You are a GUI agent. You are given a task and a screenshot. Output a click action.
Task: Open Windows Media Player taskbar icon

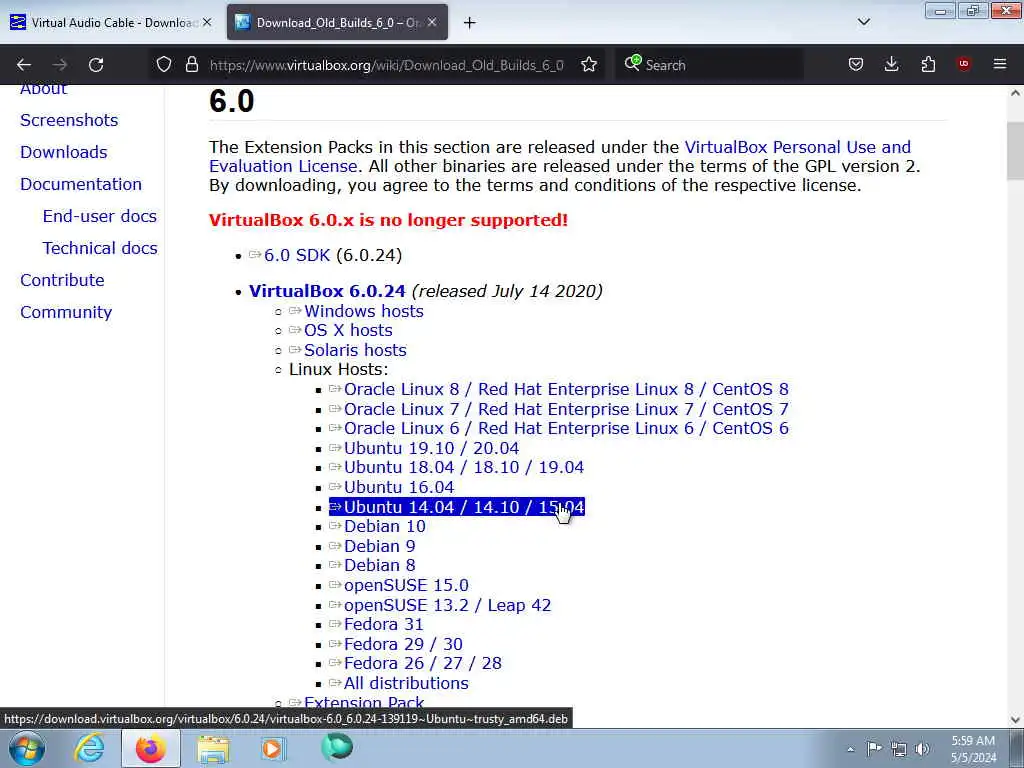pyautogui.click(x=272, y=748)
